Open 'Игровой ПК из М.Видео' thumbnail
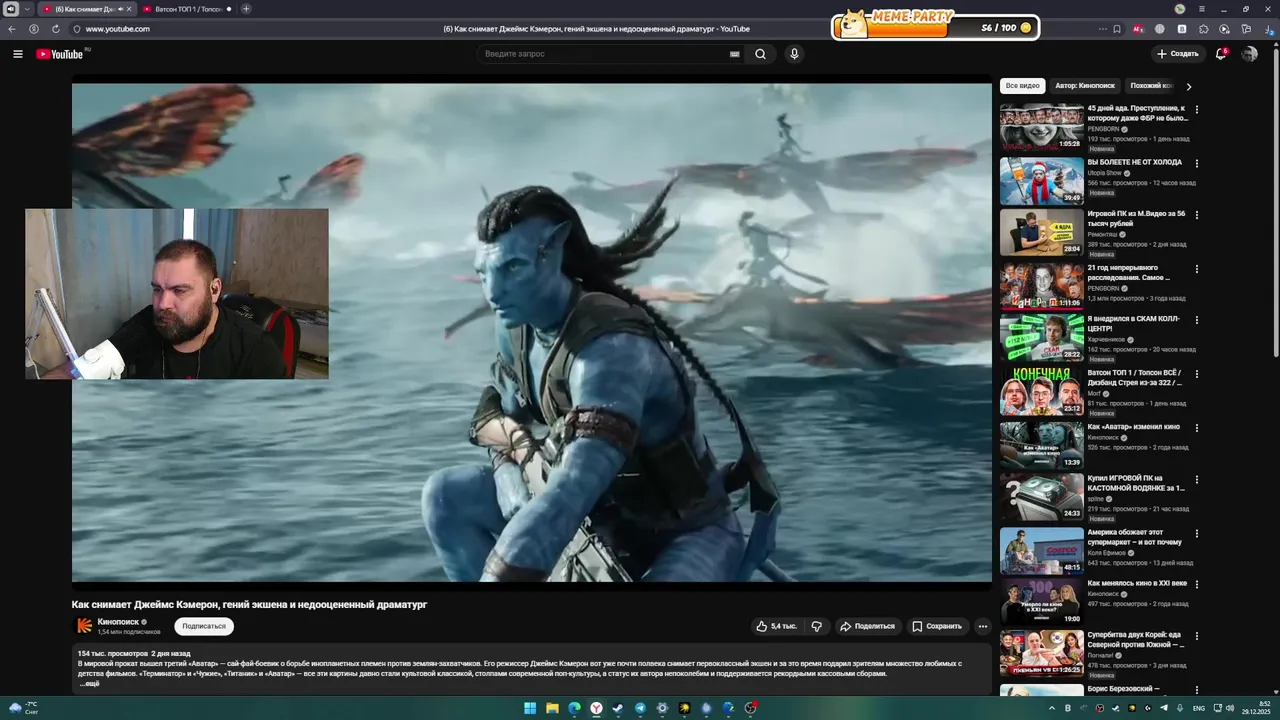This screenshot has height=720, width=1280. (1041, 233)
